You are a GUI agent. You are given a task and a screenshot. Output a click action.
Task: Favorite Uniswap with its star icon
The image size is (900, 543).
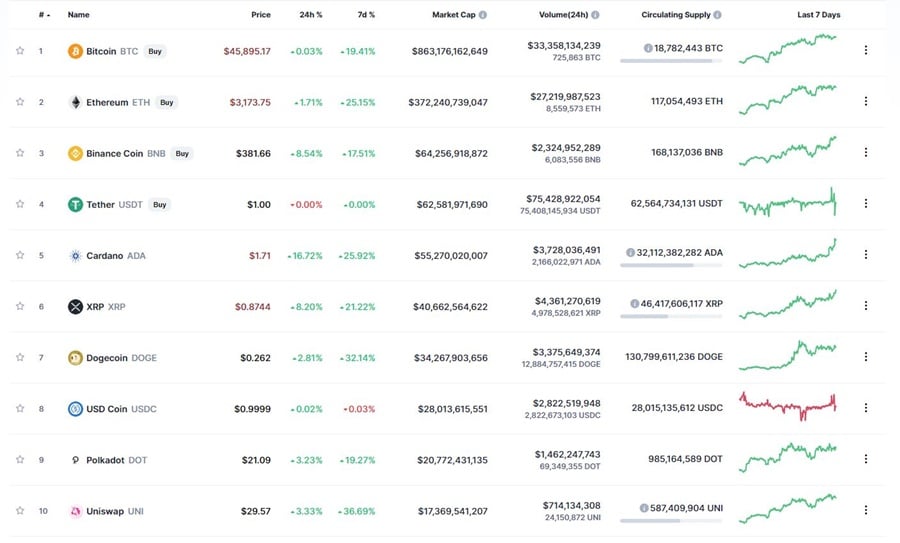20,511
